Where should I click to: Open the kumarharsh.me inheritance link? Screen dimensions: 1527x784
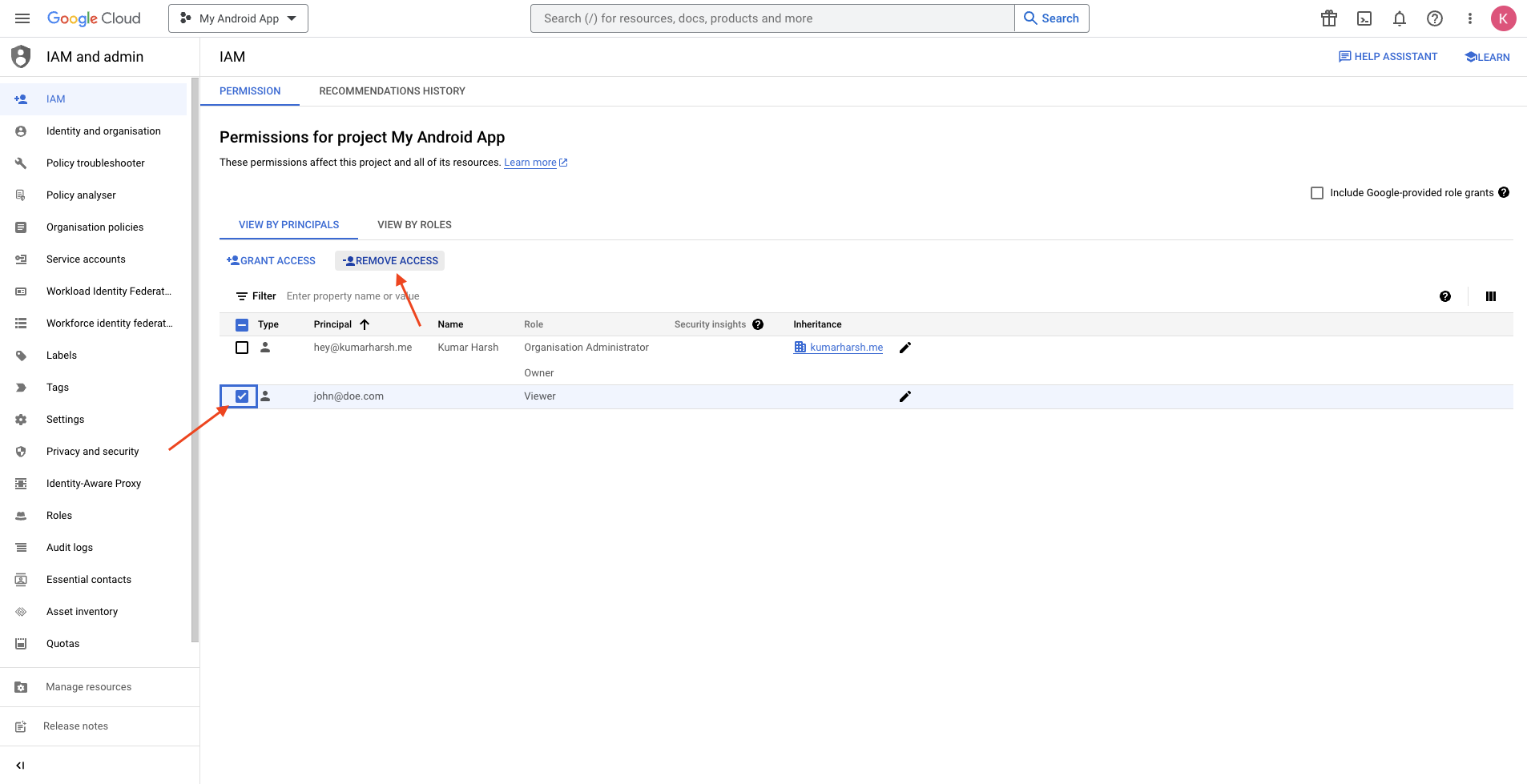coord(845,348)
